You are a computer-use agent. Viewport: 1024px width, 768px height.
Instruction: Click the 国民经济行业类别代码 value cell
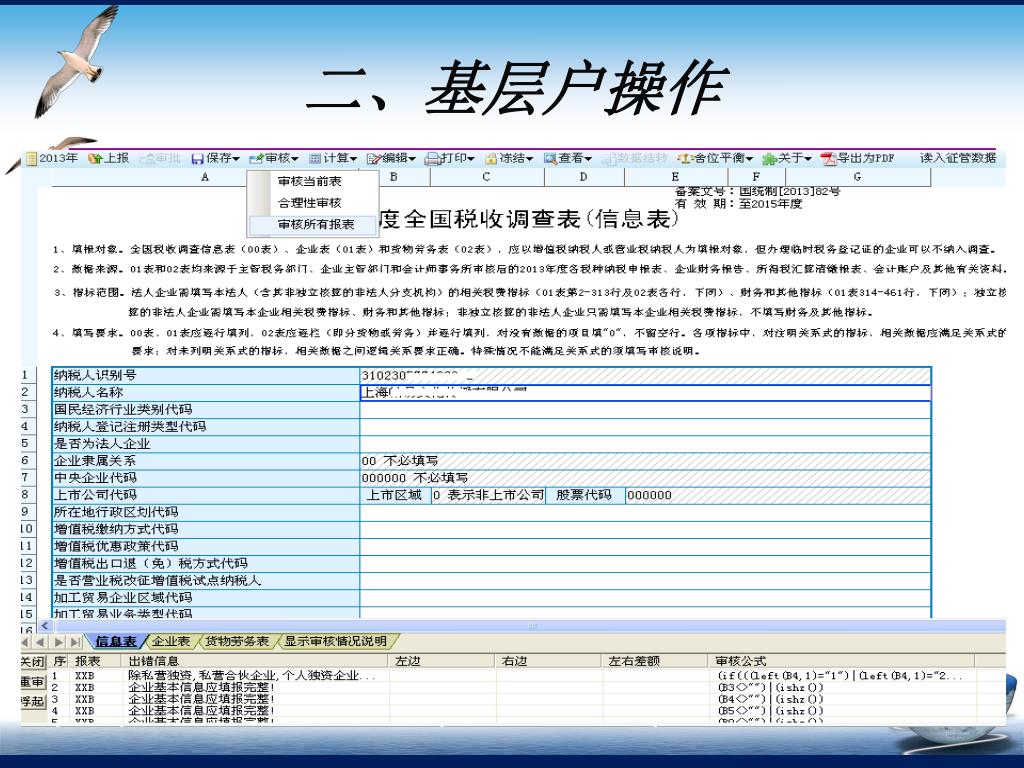point(645,409)
